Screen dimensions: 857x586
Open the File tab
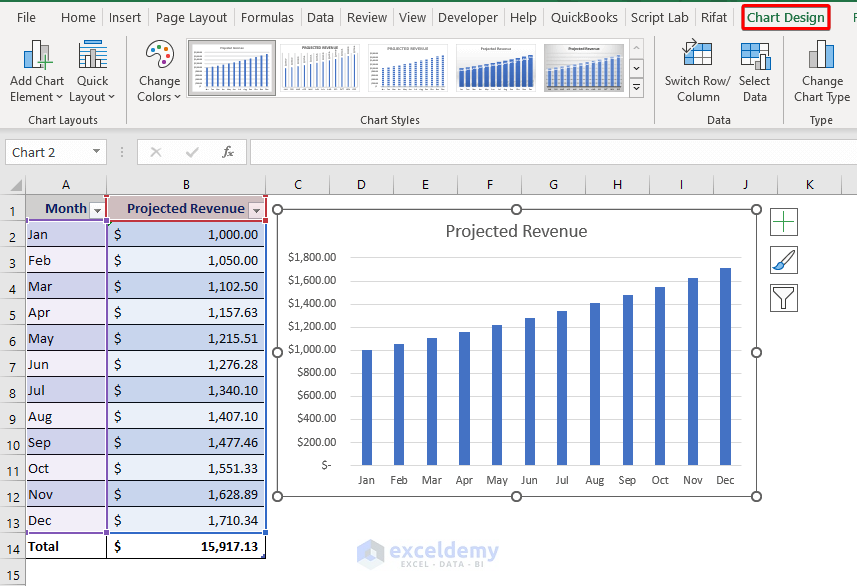[26, 17]
